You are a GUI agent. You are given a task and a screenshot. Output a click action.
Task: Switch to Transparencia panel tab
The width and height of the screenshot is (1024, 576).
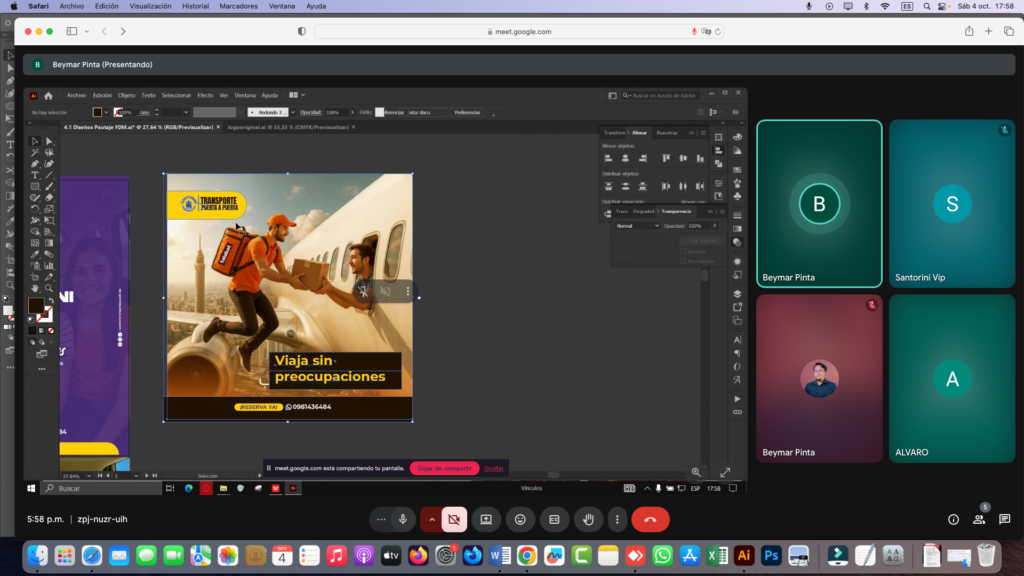[676, 212]
